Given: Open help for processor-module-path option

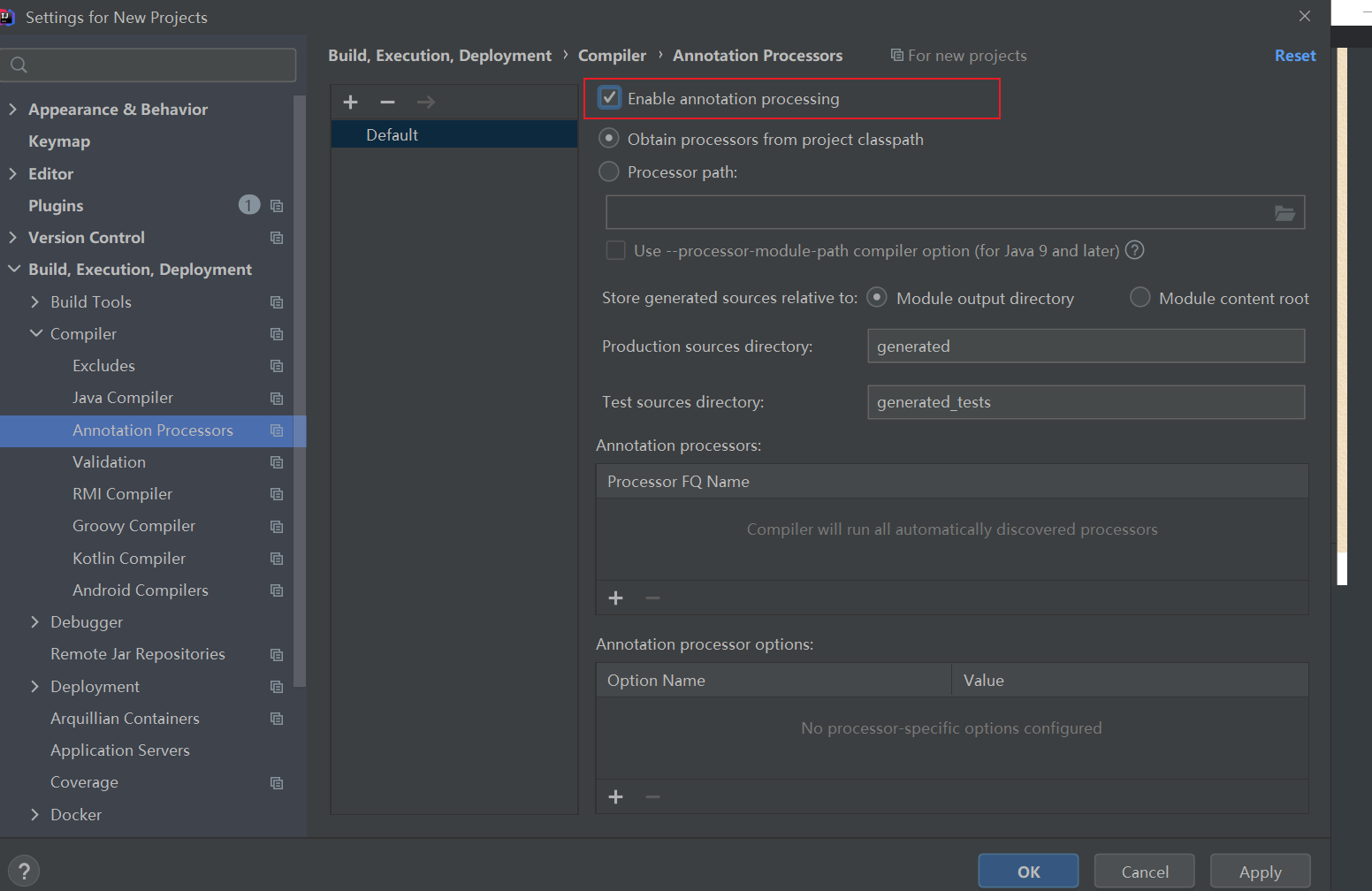Looking at the screenshot, I should point(1134,250).
